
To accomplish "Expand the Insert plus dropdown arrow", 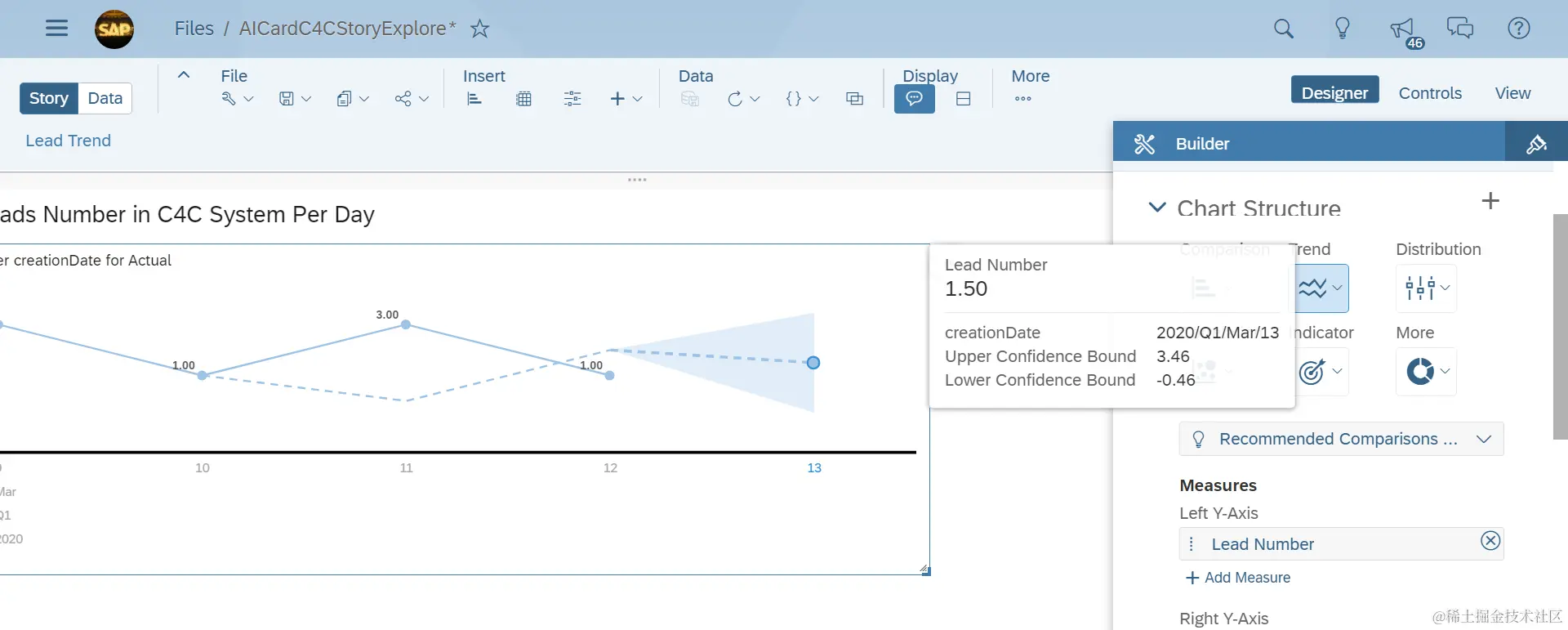I will (638, 99).
